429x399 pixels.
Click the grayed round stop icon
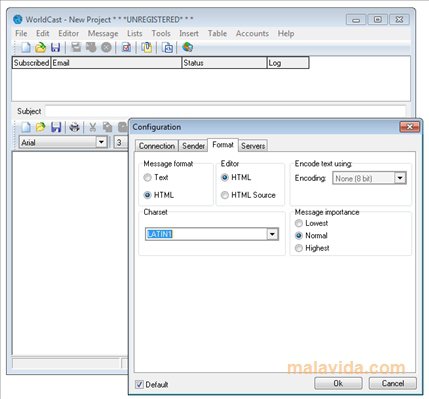pos(106,48)
